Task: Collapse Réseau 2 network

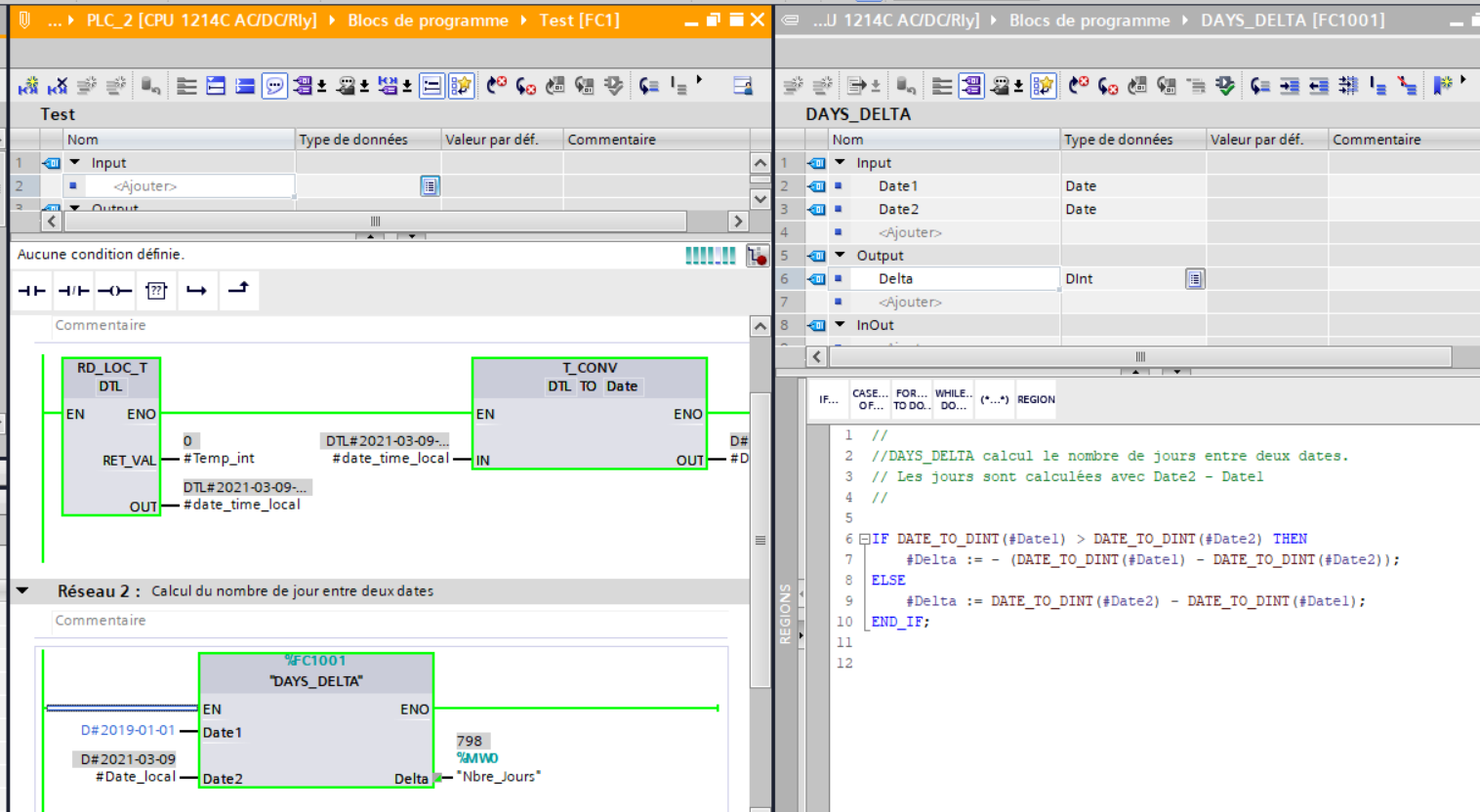Action: point(22,591)
